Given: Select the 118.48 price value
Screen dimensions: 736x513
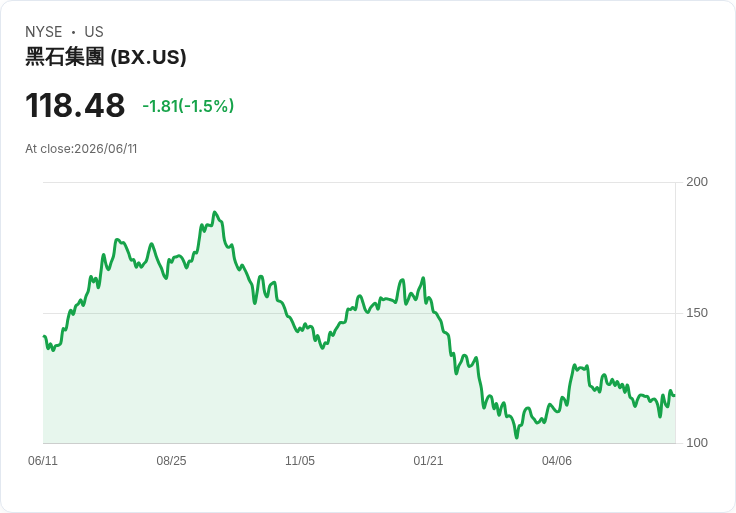Looking at the screenshot, I should coord(75,105).
